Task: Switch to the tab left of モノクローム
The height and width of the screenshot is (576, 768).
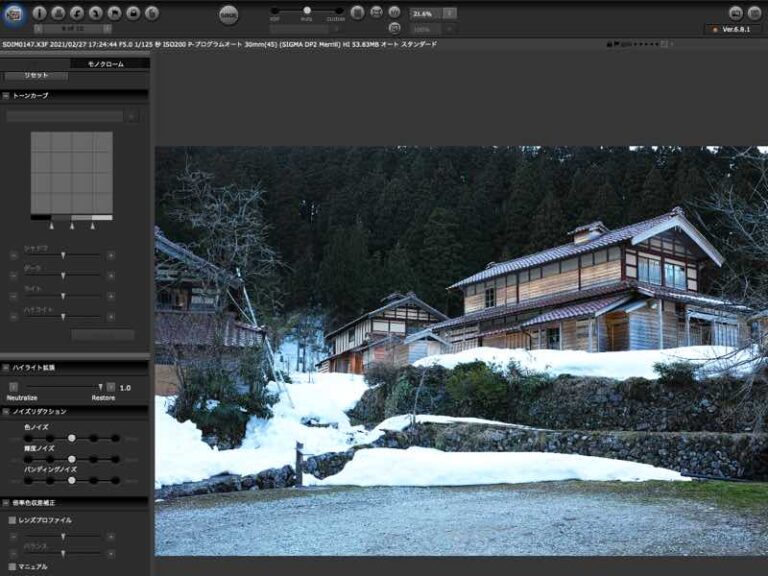Action: 36,63
